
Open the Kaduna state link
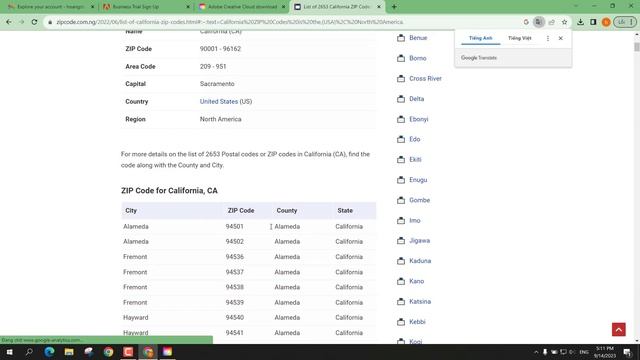[420, 261]
